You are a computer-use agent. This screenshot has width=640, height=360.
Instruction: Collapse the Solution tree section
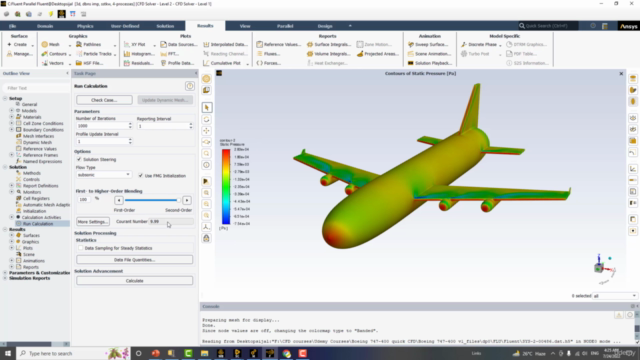coord(5,167)
